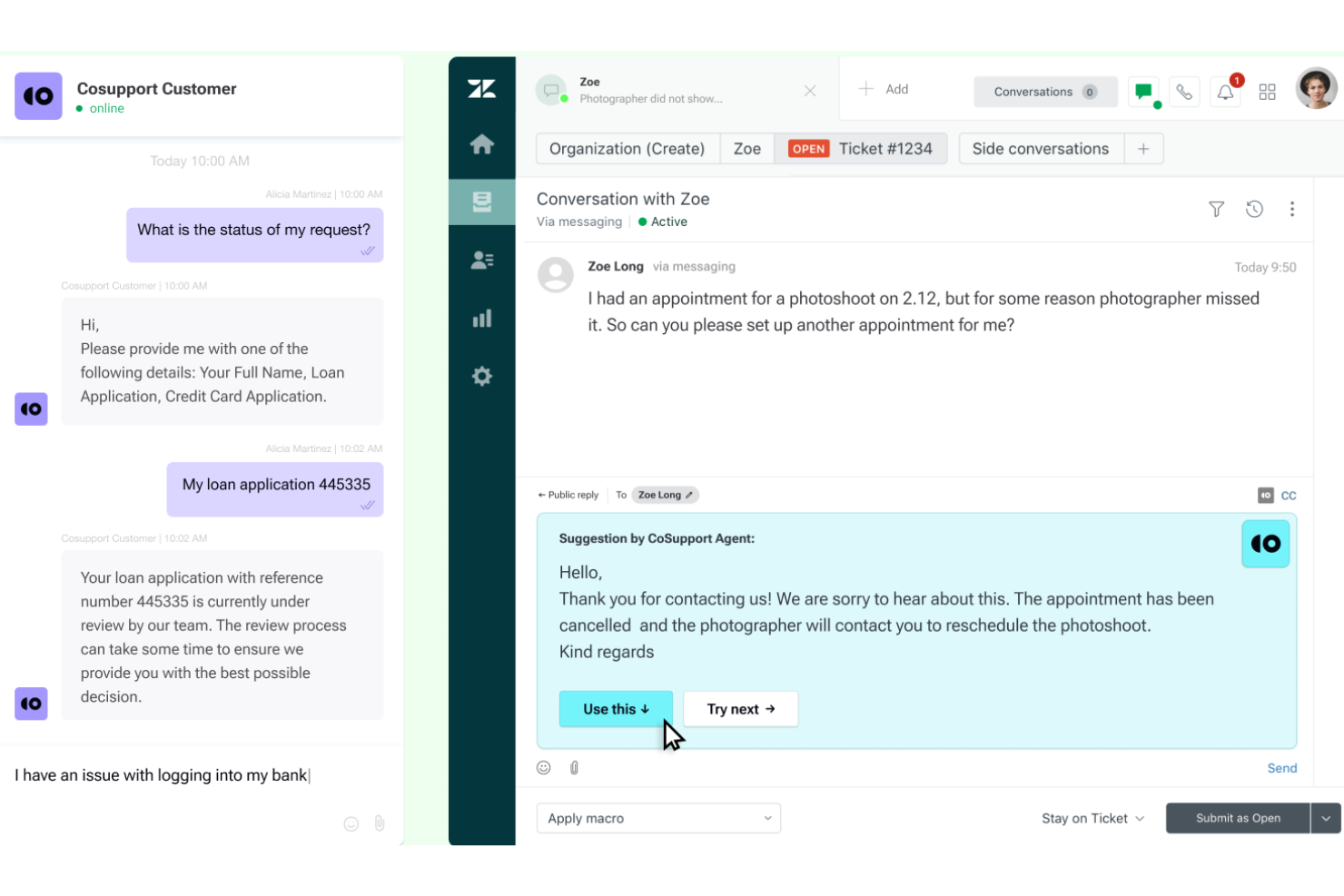1344x896 pixels.
Task: Open the phone call icon
Action: [x=1184, y=92]
